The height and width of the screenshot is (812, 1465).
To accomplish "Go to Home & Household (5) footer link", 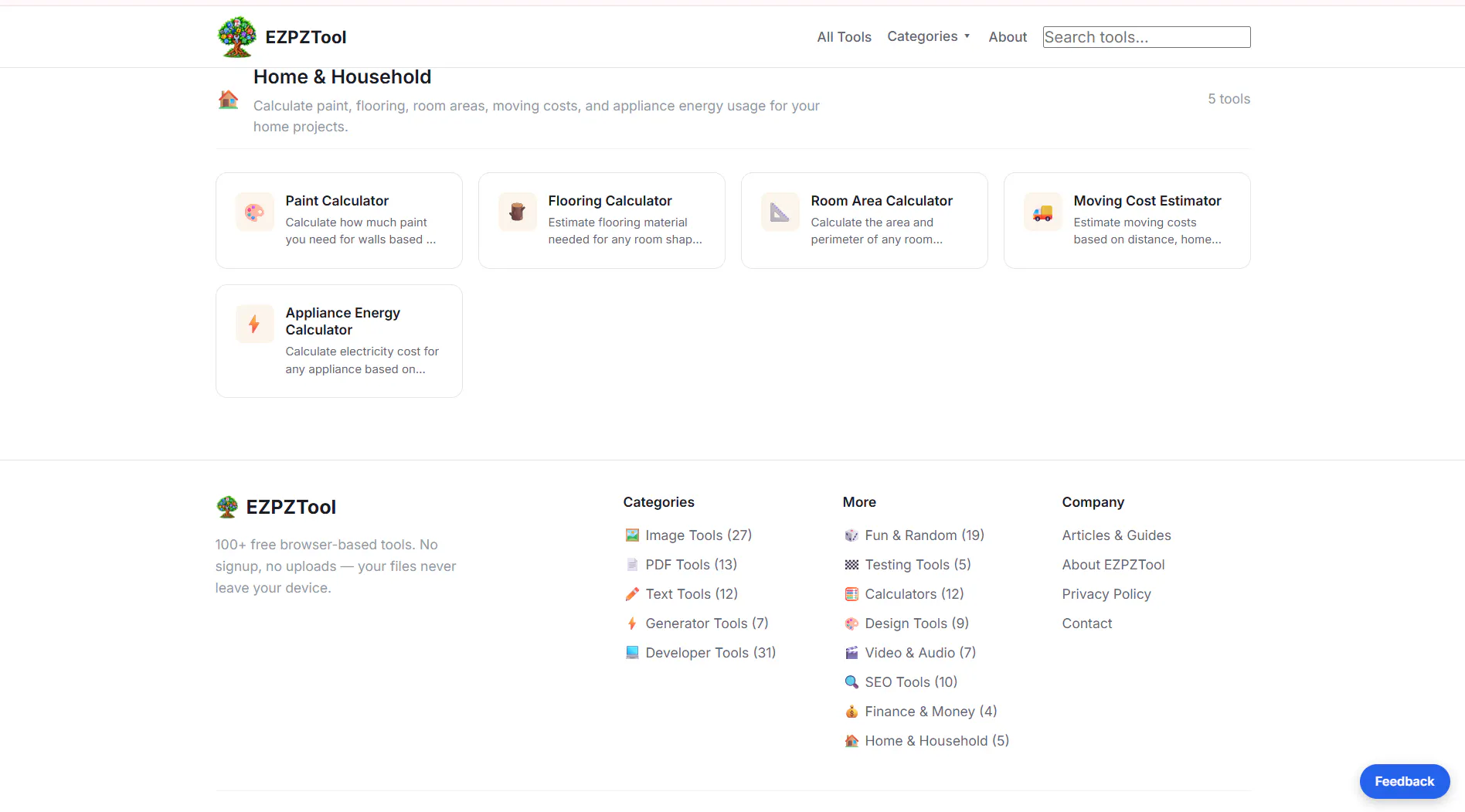I will tap(936, 741).
